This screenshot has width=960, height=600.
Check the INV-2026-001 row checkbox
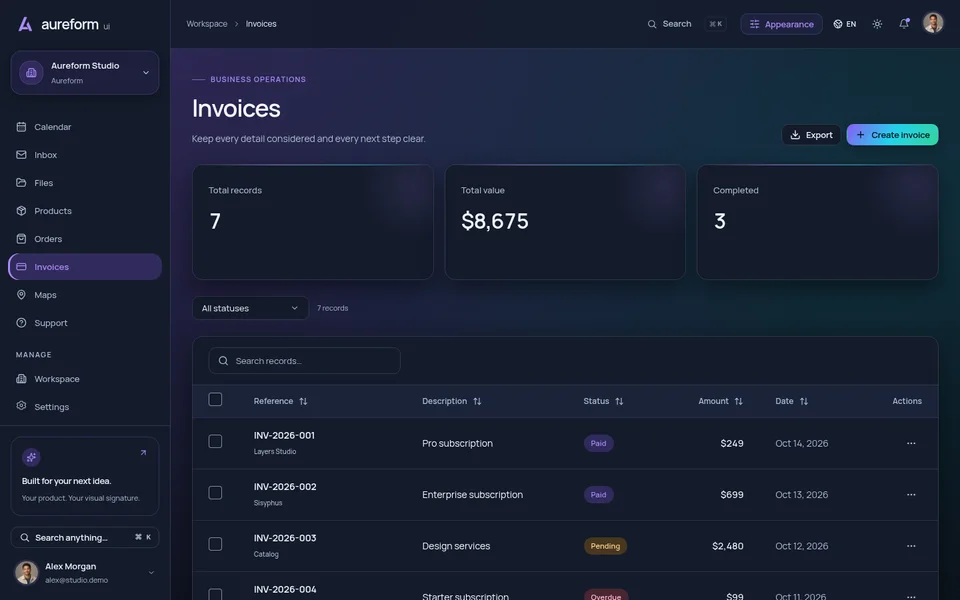(x=215, y=441)
